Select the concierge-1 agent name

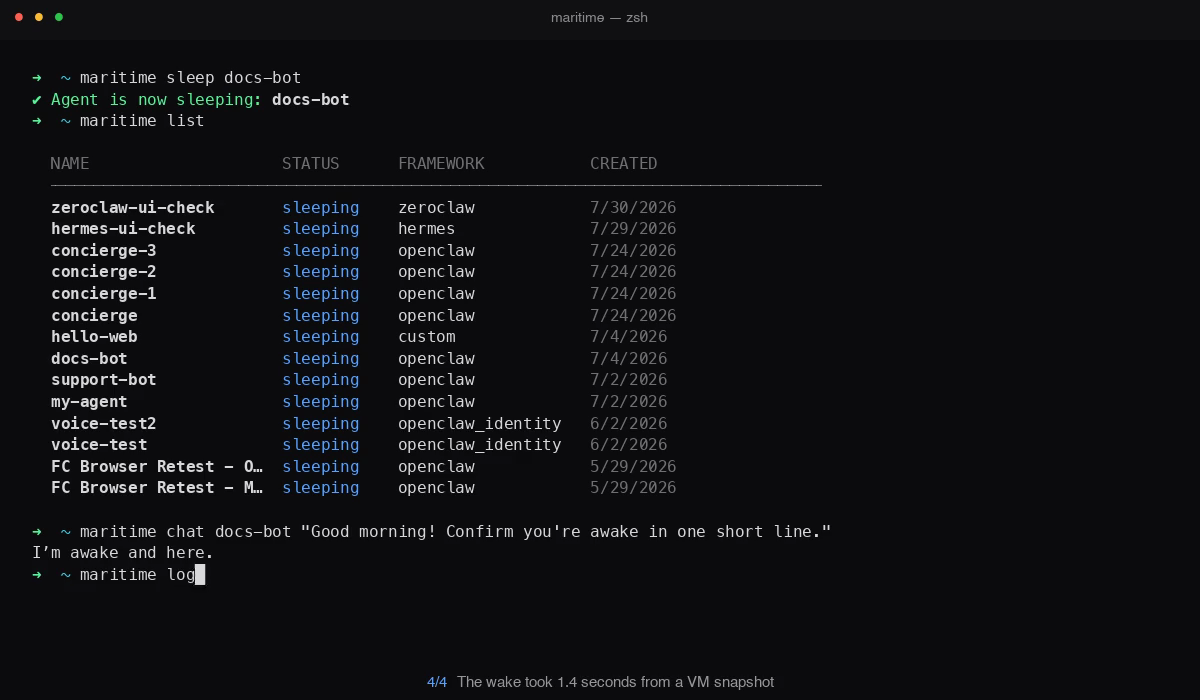coord(104,293)
